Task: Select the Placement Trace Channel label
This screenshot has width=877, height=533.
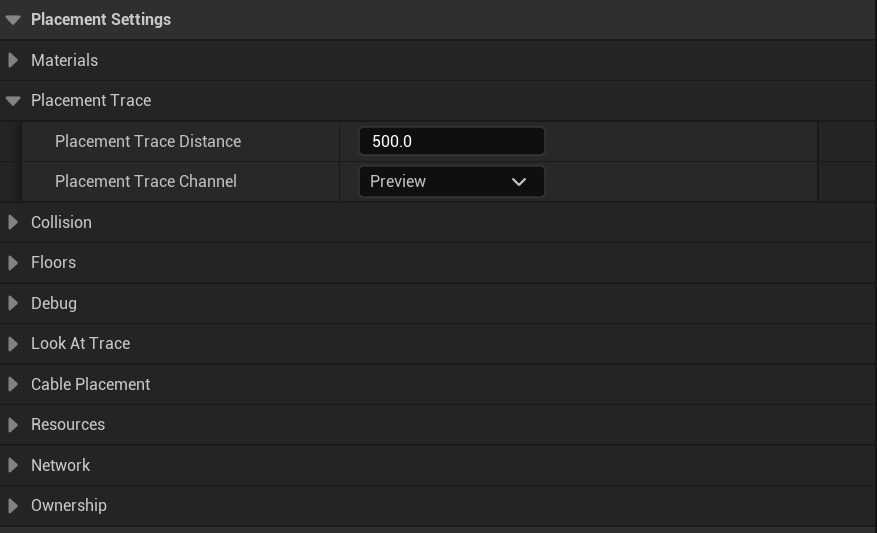Action: pos(146,181)
